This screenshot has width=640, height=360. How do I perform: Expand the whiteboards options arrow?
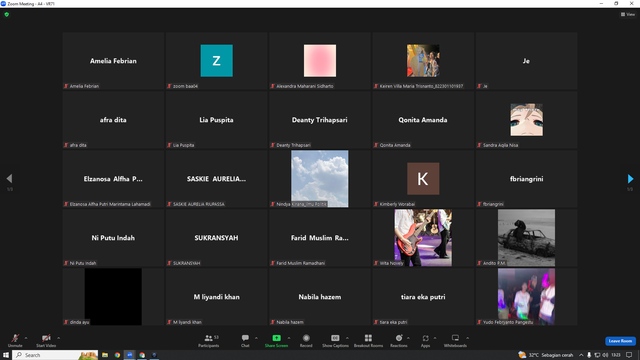pos(467,338)
